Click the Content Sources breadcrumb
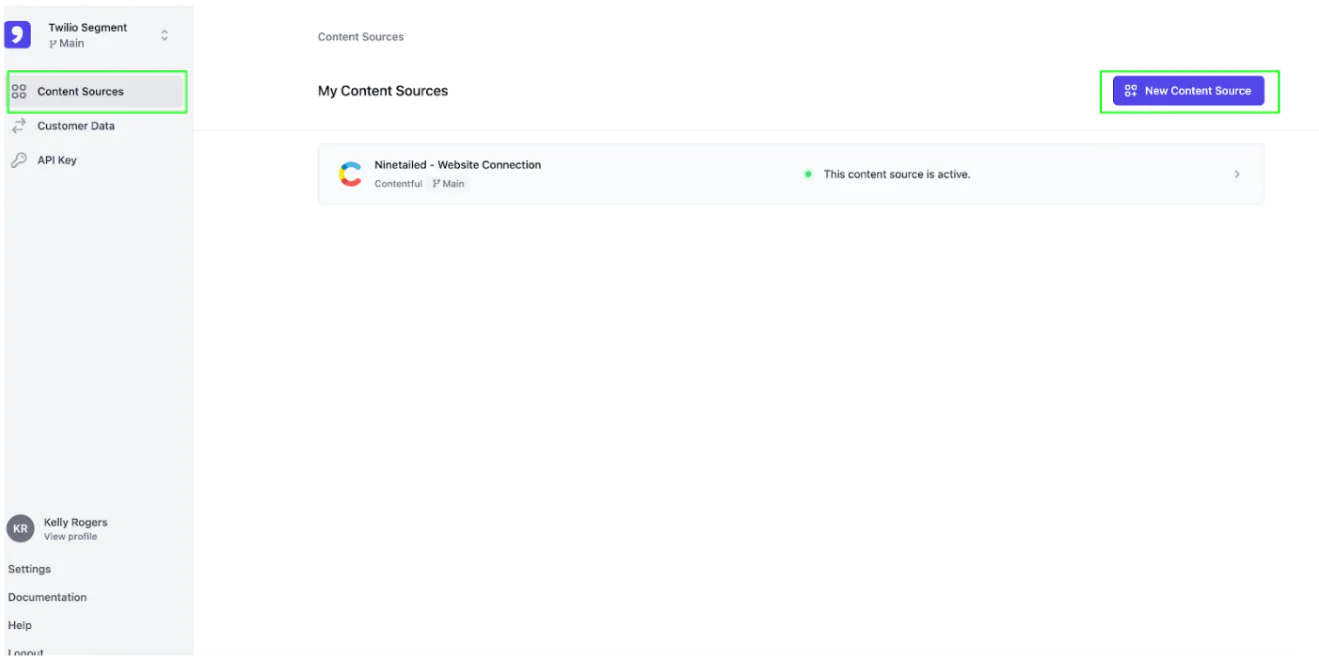The width and height of the screenshot is (1319, 657). click(361, 37)
